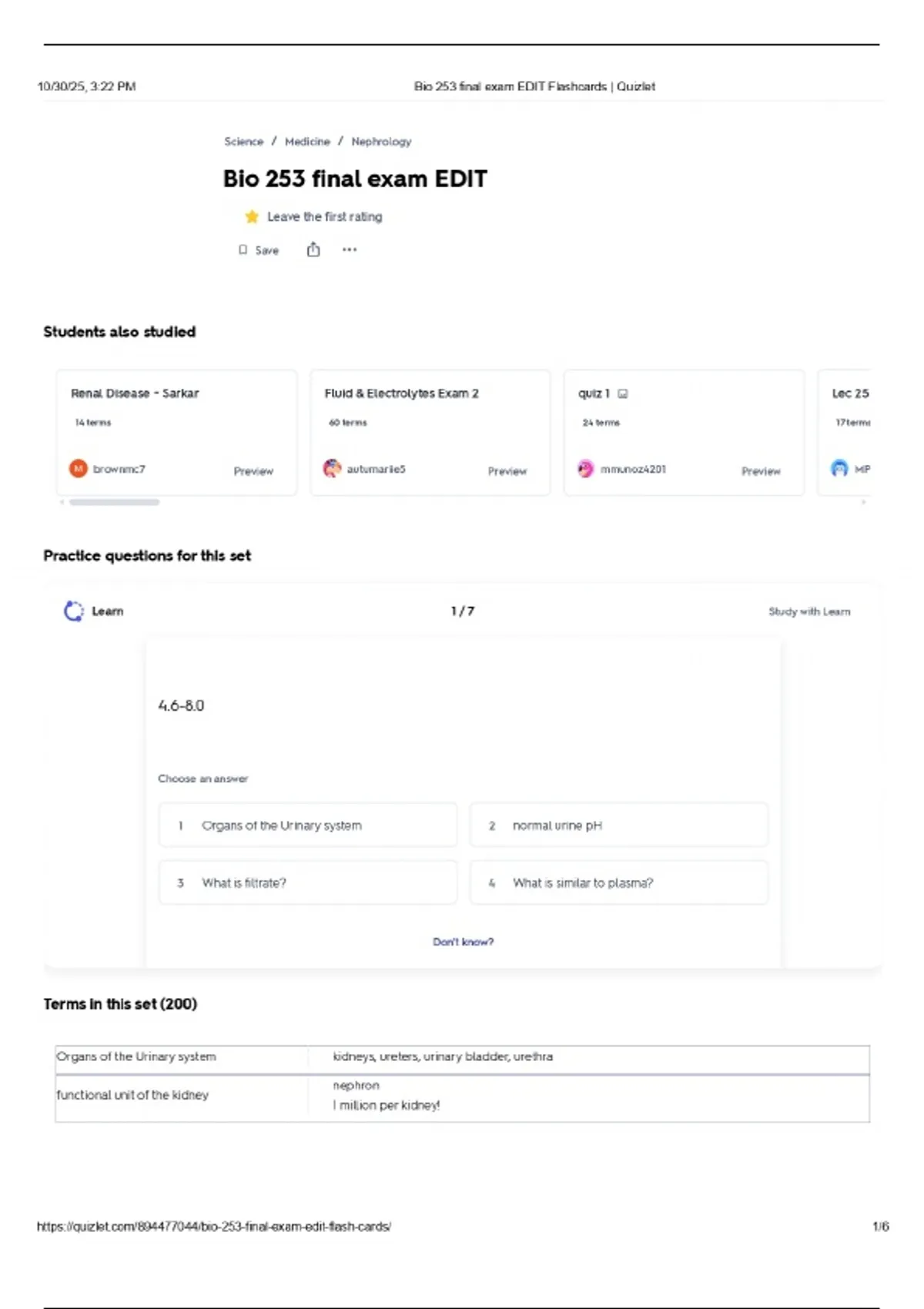Choose answer 'What is filtrate?'
The width and height of the screenshot is (924, 1309).
(307, 883)
